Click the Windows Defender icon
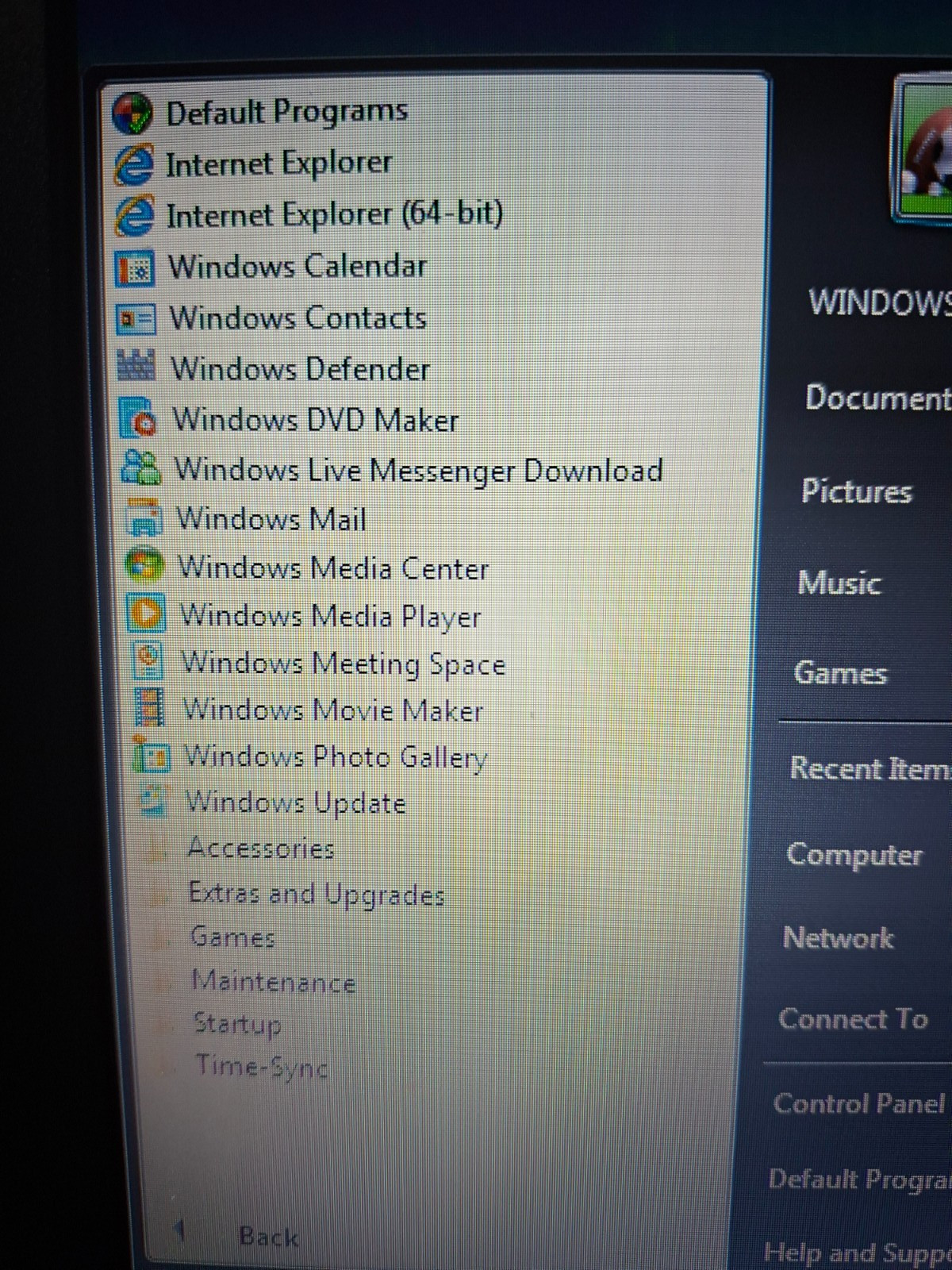The image size is (952, 1270). [x=136, y=367]
